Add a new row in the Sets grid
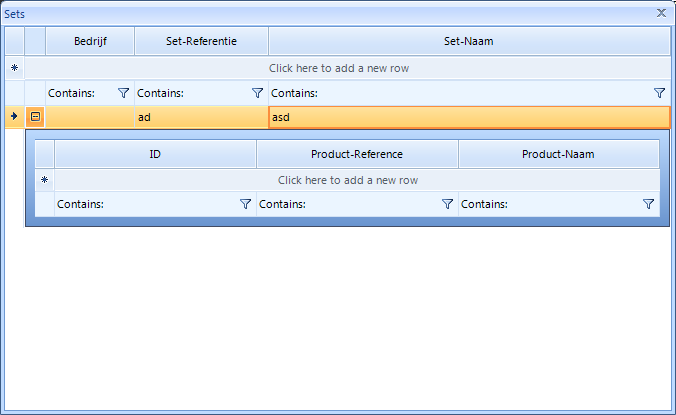This screenshot has width=676, height=415. point(339,69)
